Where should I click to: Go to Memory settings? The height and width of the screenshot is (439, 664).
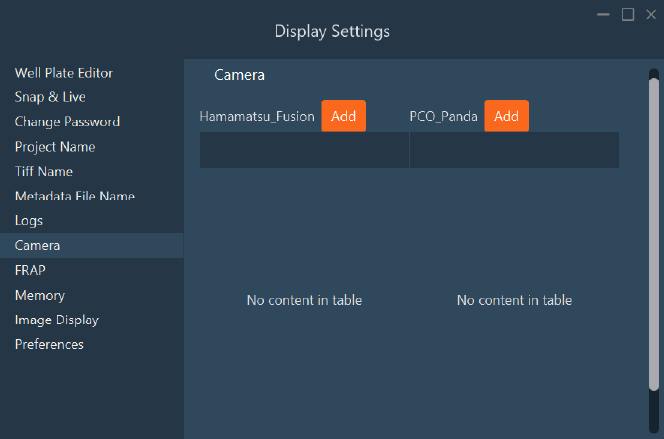coord(40,295)
